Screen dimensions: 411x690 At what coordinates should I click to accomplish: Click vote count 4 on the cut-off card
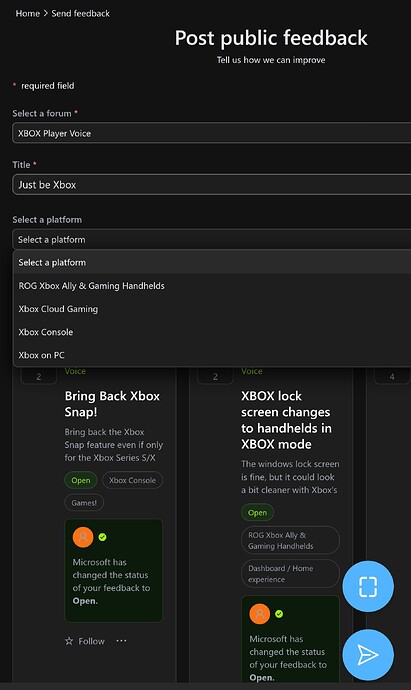pyautogui.click(x=392, y=377)
